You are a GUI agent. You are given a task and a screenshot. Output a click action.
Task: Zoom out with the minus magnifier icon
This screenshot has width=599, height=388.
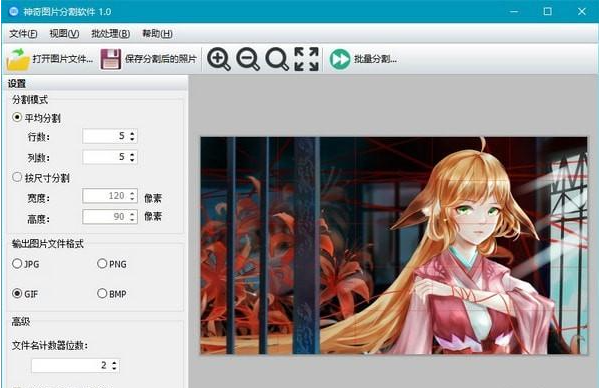pyautogui.click(x=248, y=59)
